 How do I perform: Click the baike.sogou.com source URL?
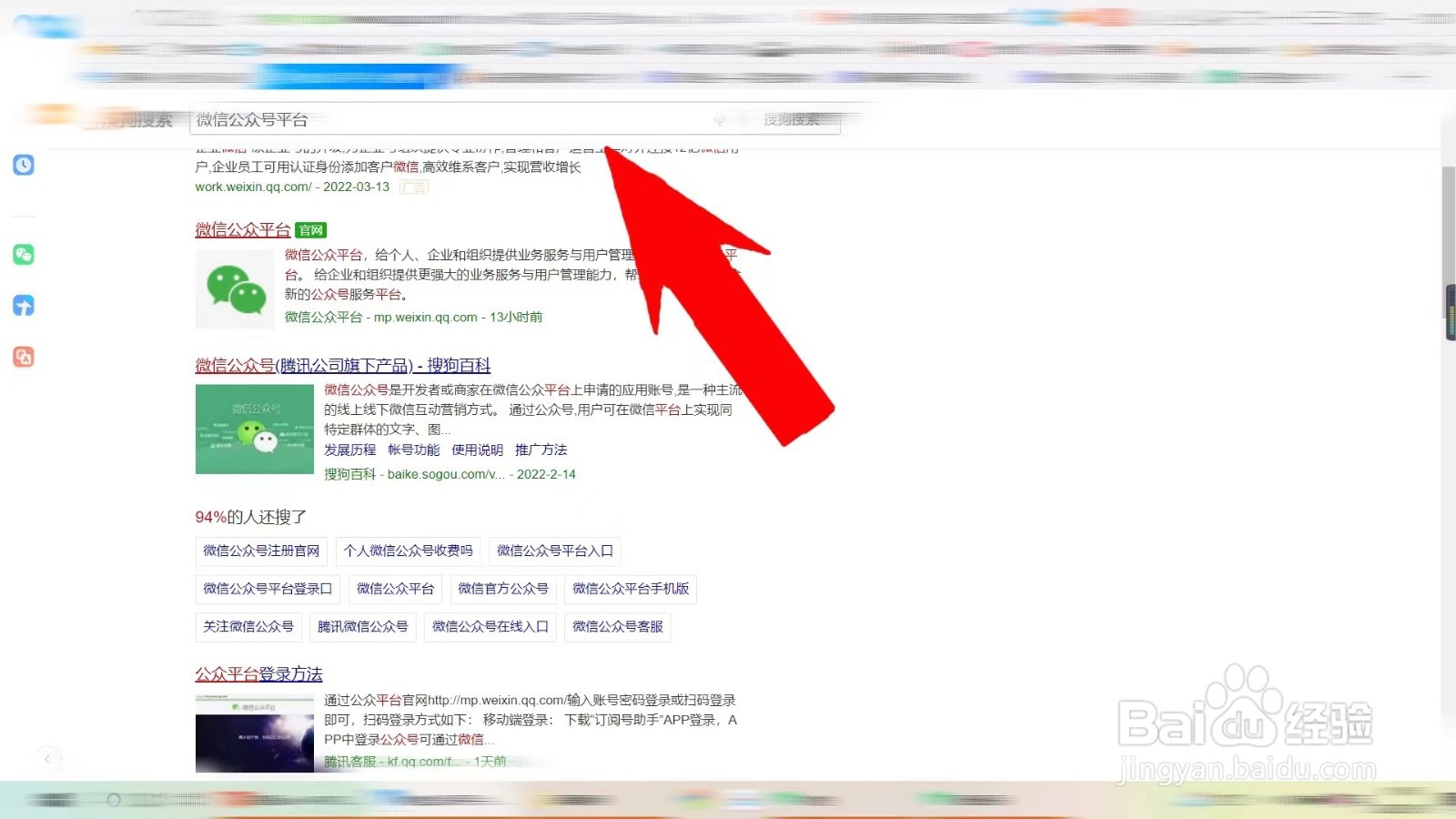445,474
